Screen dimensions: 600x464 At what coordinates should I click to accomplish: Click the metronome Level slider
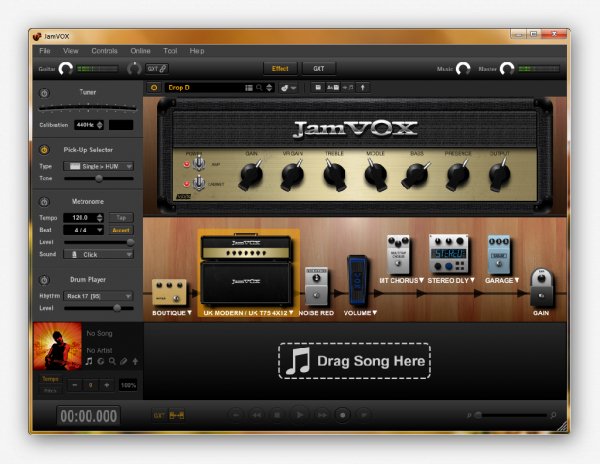pyautogui.click(x=99, y=243)
